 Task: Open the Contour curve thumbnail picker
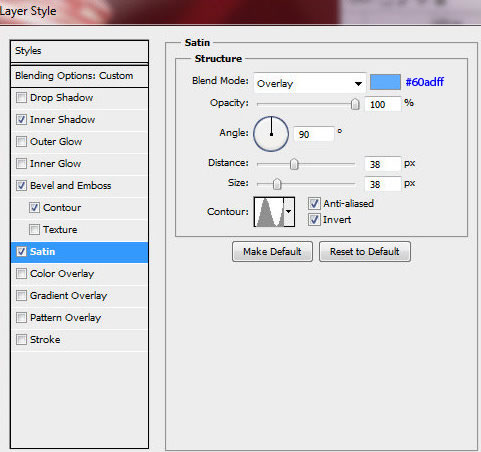tap(269, 212)
